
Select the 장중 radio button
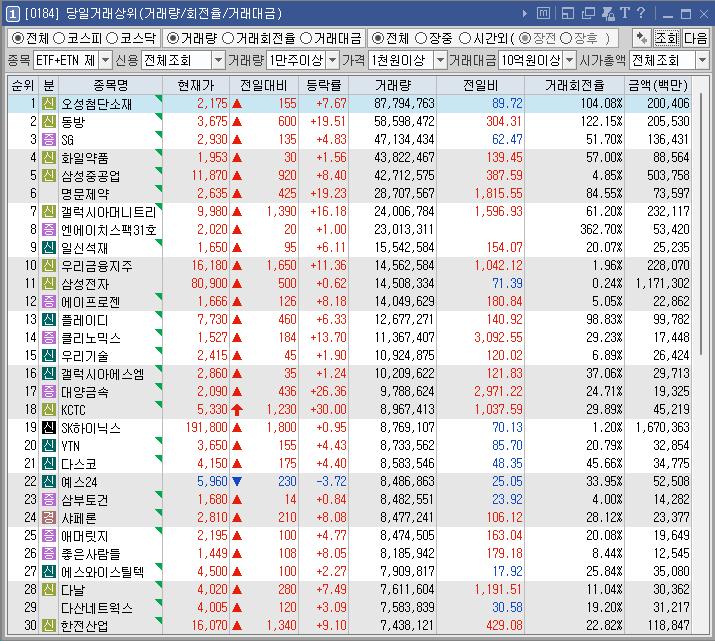(421, 38)
